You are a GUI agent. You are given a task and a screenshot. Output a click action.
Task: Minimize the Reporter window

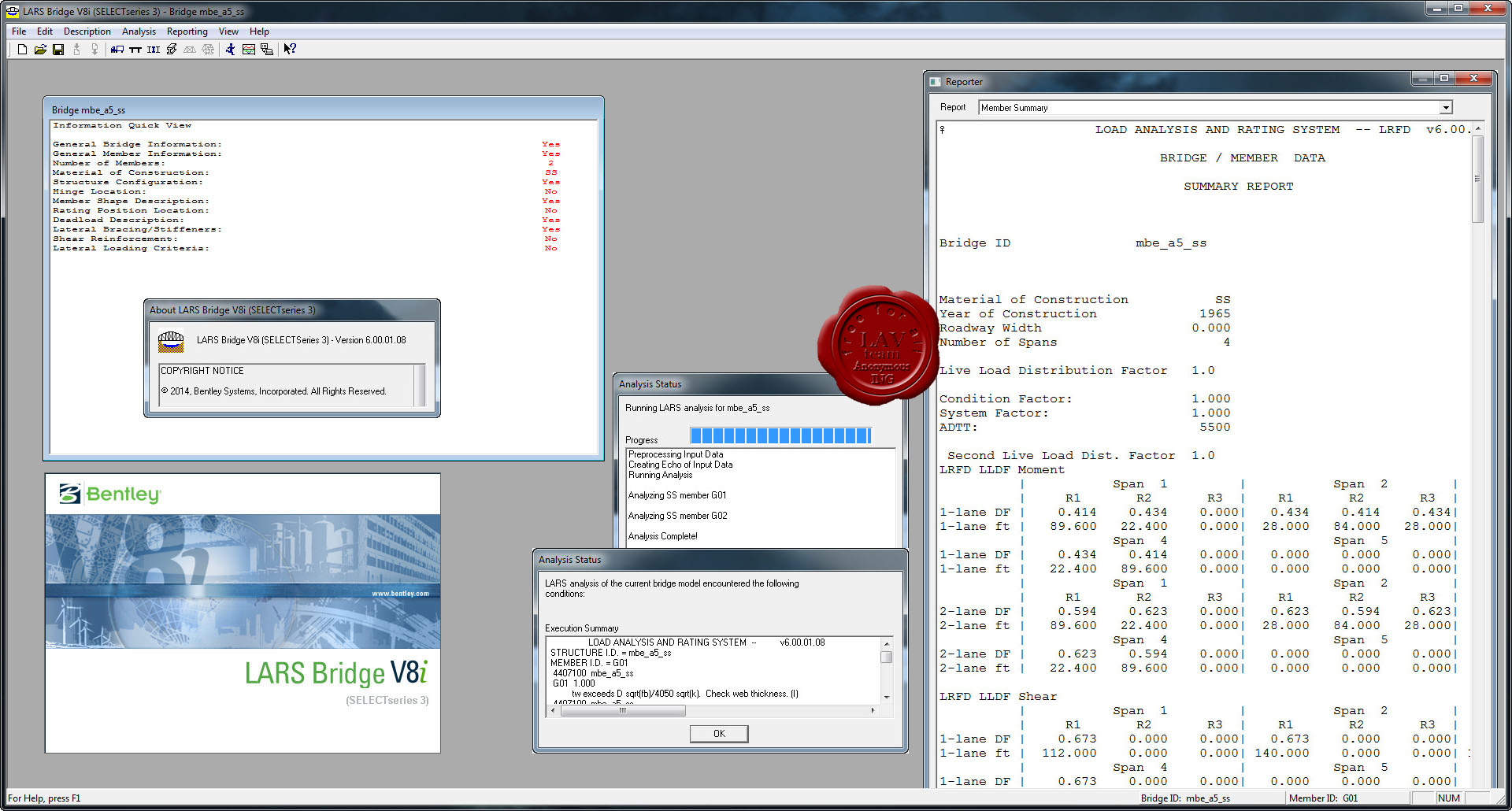coord(1422,78)
